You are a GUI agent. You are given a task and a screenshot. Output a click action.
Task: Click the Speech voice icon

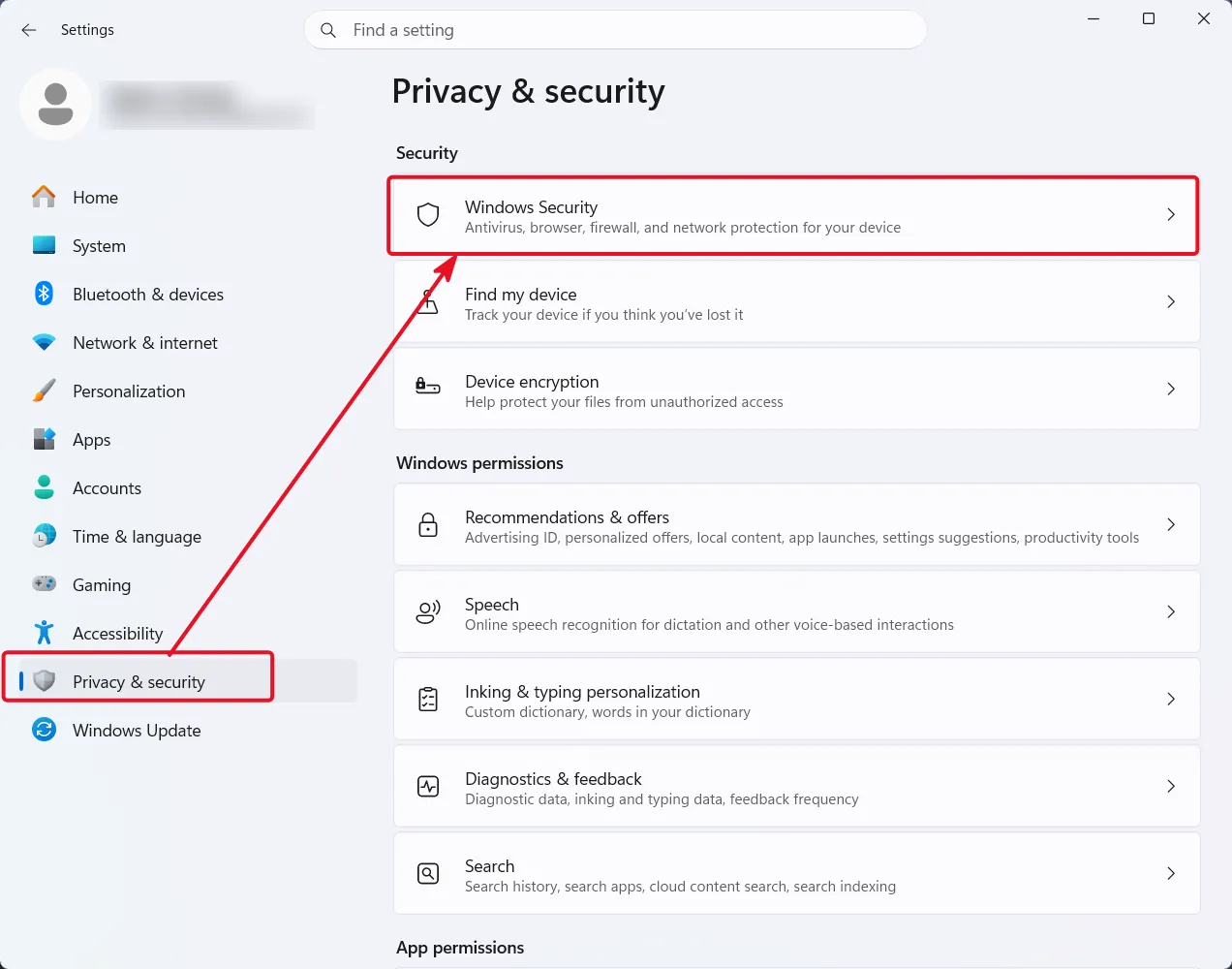(428, 611)
